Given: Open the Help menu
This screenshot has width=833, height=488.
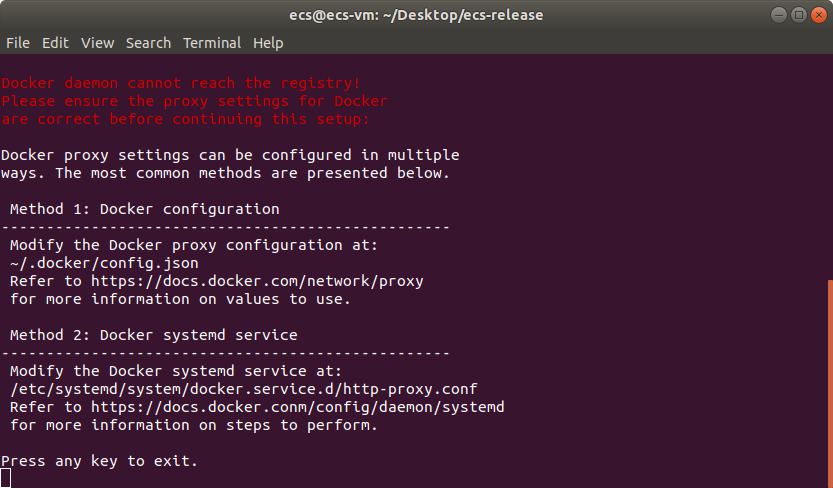Looking at the screenshot, I should [268, 43].
